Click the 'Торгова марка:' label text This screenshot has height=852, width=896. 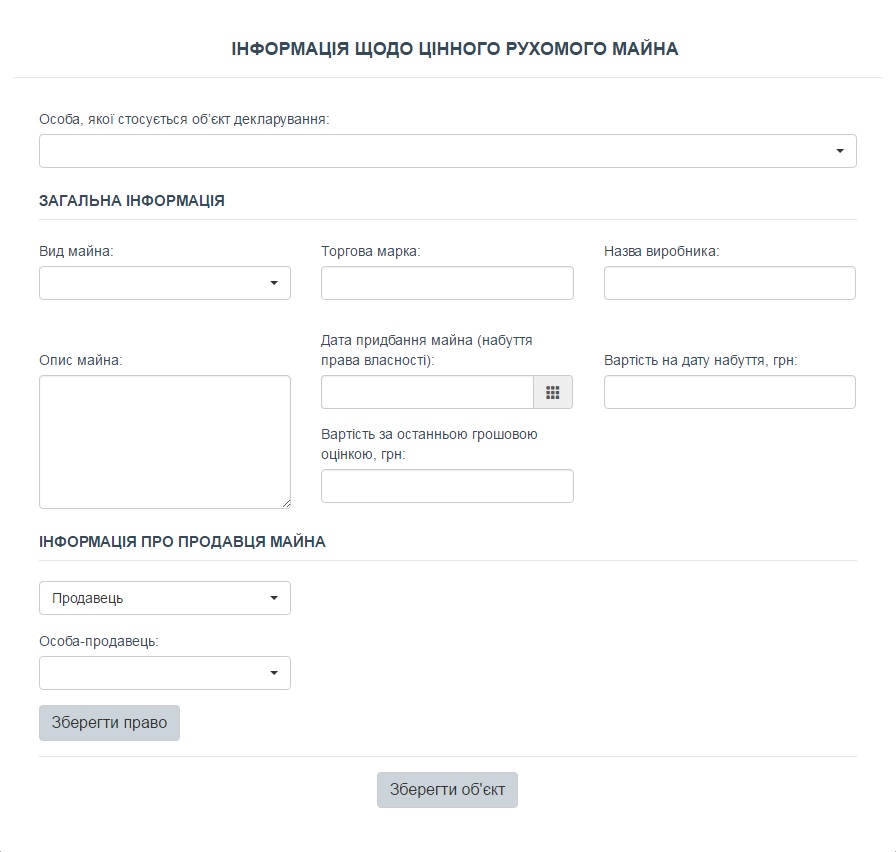click(370, 251)
